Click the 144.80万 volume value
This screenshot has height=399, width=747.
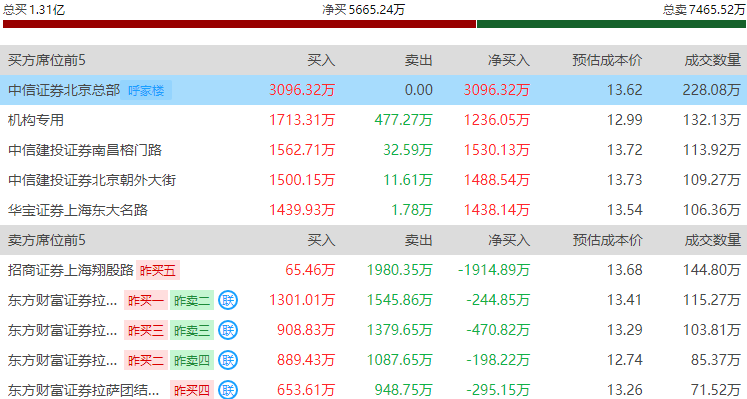[712, 270]
